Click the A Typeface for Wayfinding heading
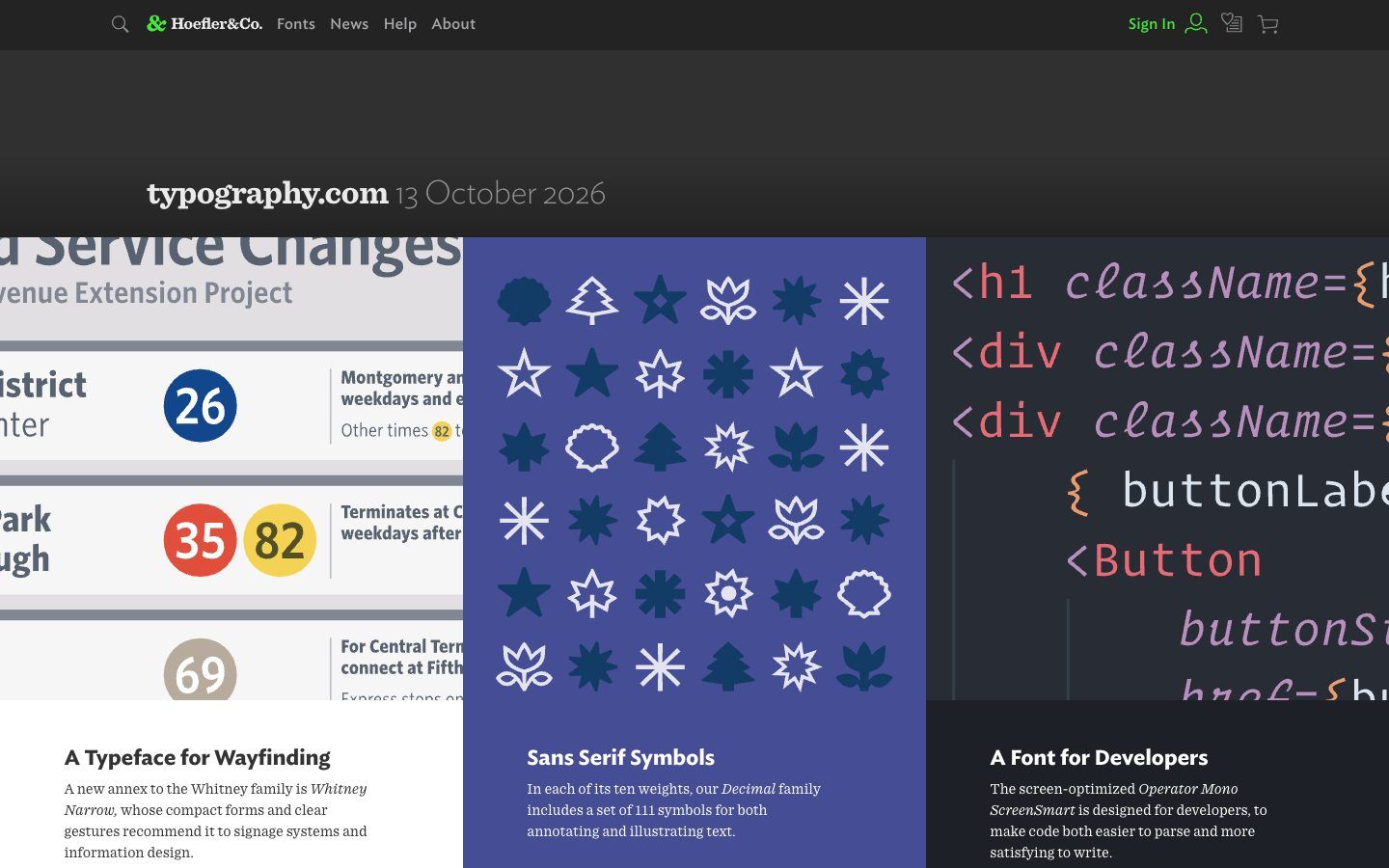 198,758
